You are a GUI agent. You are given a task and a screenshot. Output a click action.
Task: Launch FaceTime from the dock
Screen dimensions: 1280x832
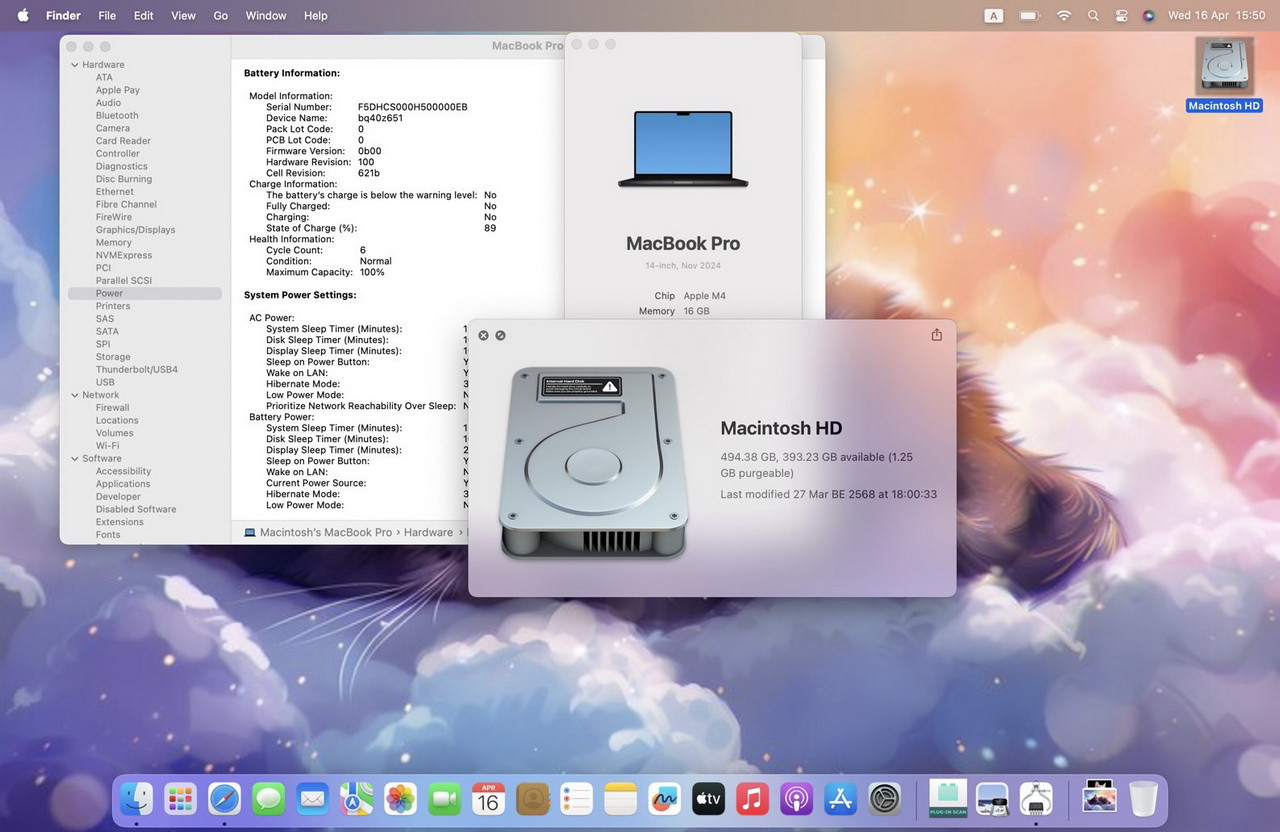click(x=444, y=799)
